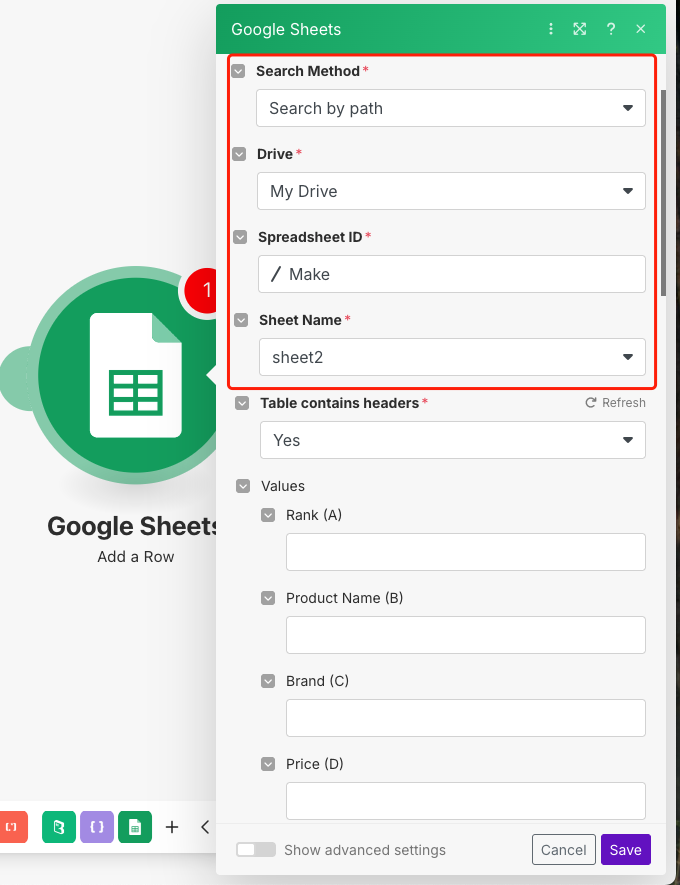The image size is (680, 885).
Task: Toggle the Table contains headers checkbox
Action: [x=242, y=403]
